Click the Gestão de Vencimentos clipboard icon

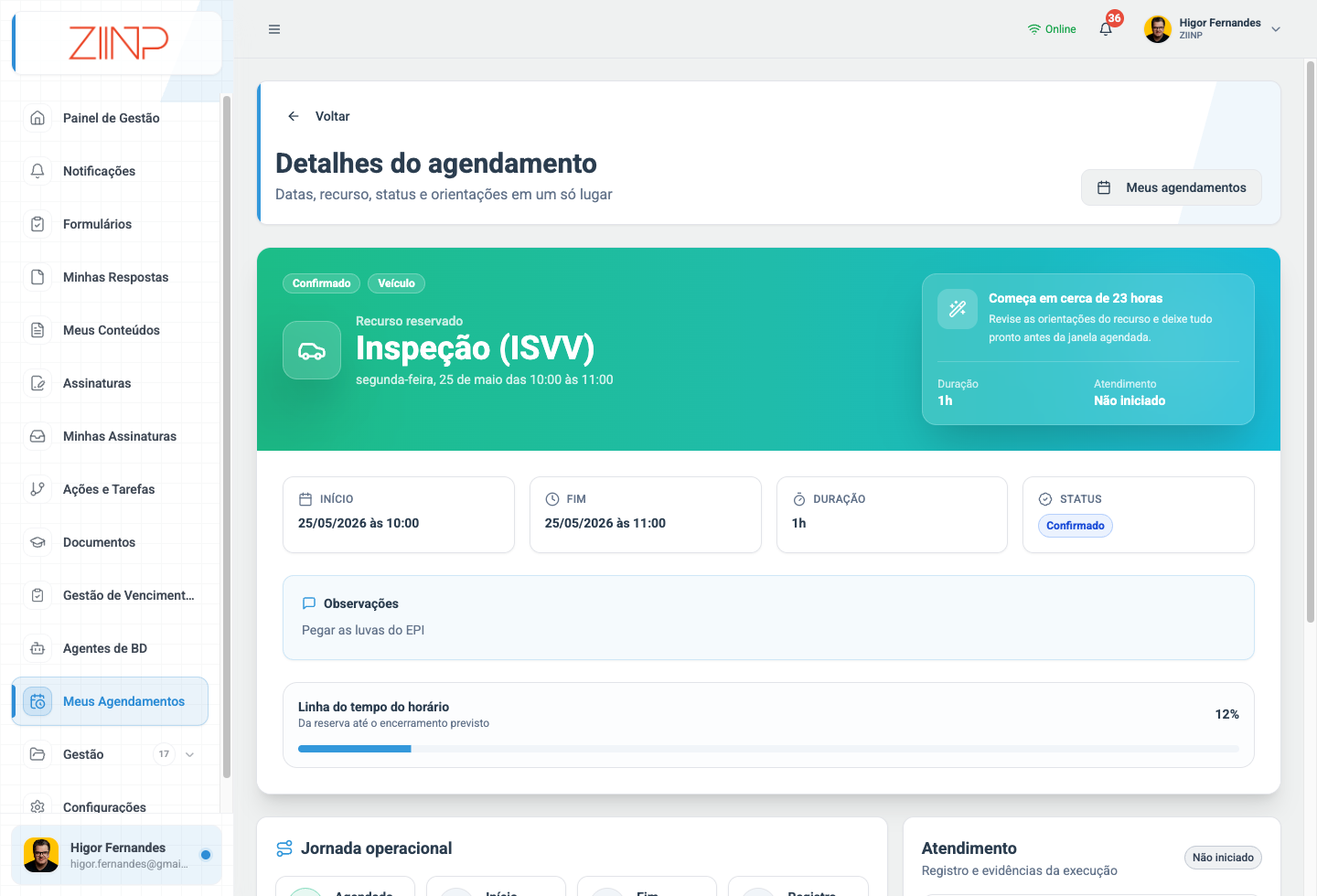pyautogui.click(x=37, y=595)
